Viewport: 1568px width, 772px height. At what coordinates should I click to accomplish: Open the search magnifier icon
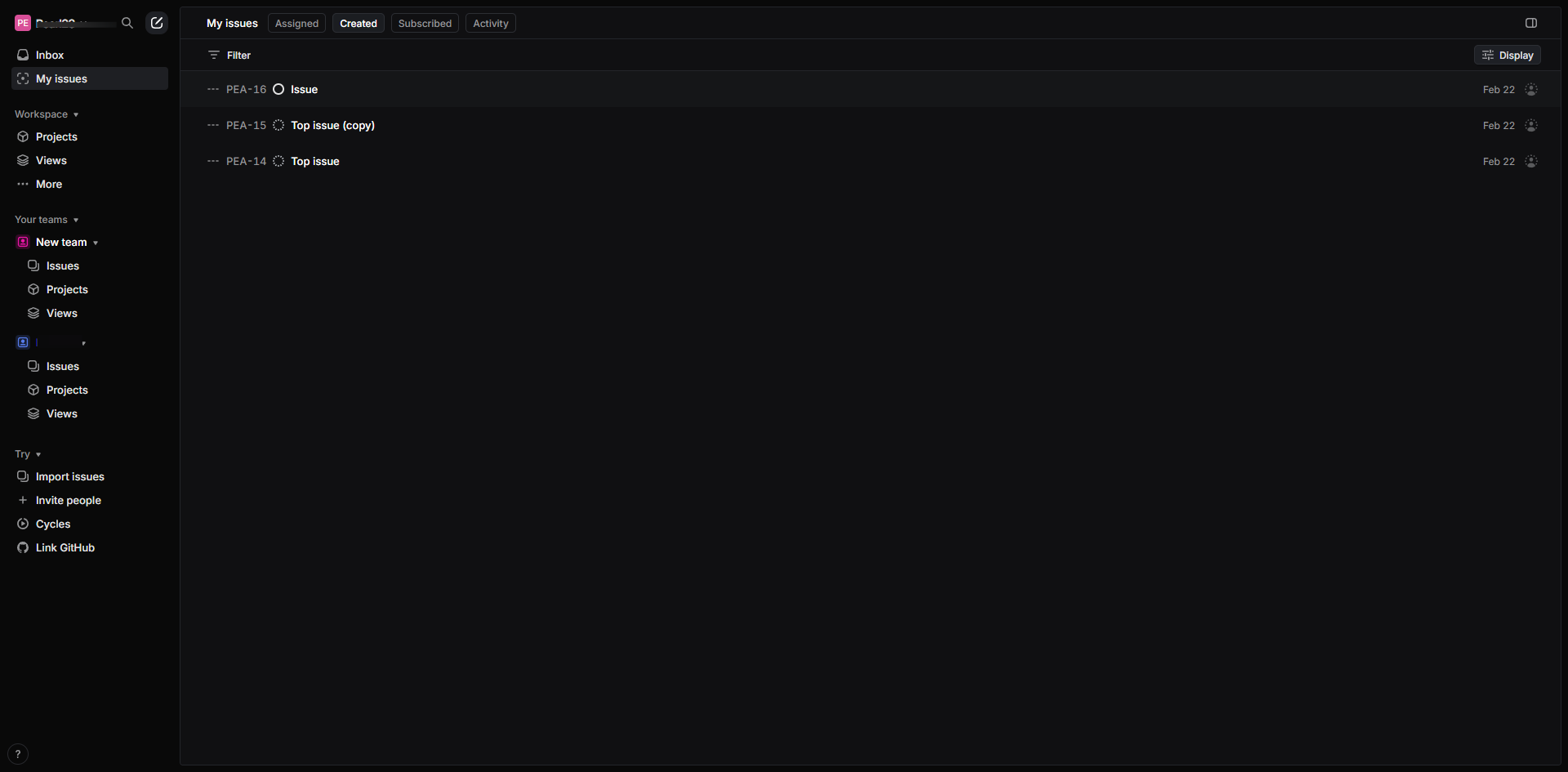[x=127, y=23]
